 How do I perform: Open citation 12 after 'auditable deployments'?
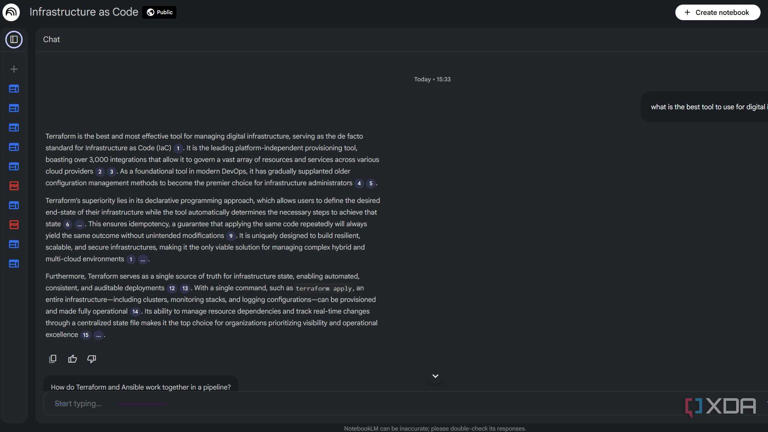coord(171,288)
